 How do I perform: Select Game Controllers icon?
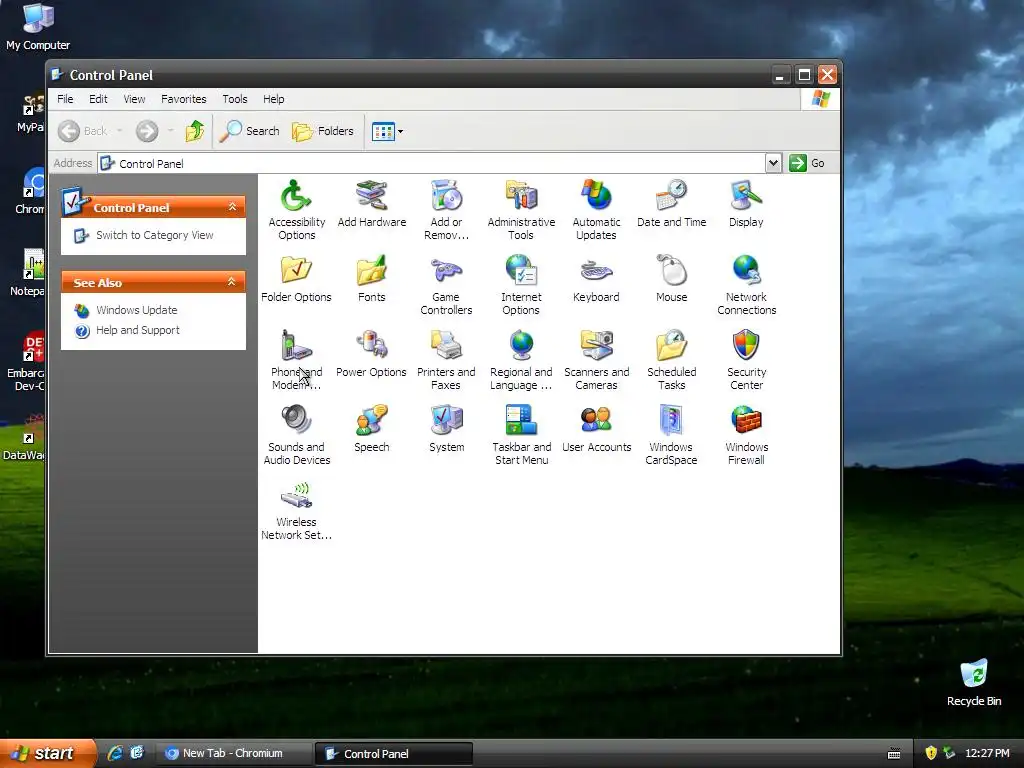click(447, 285)
